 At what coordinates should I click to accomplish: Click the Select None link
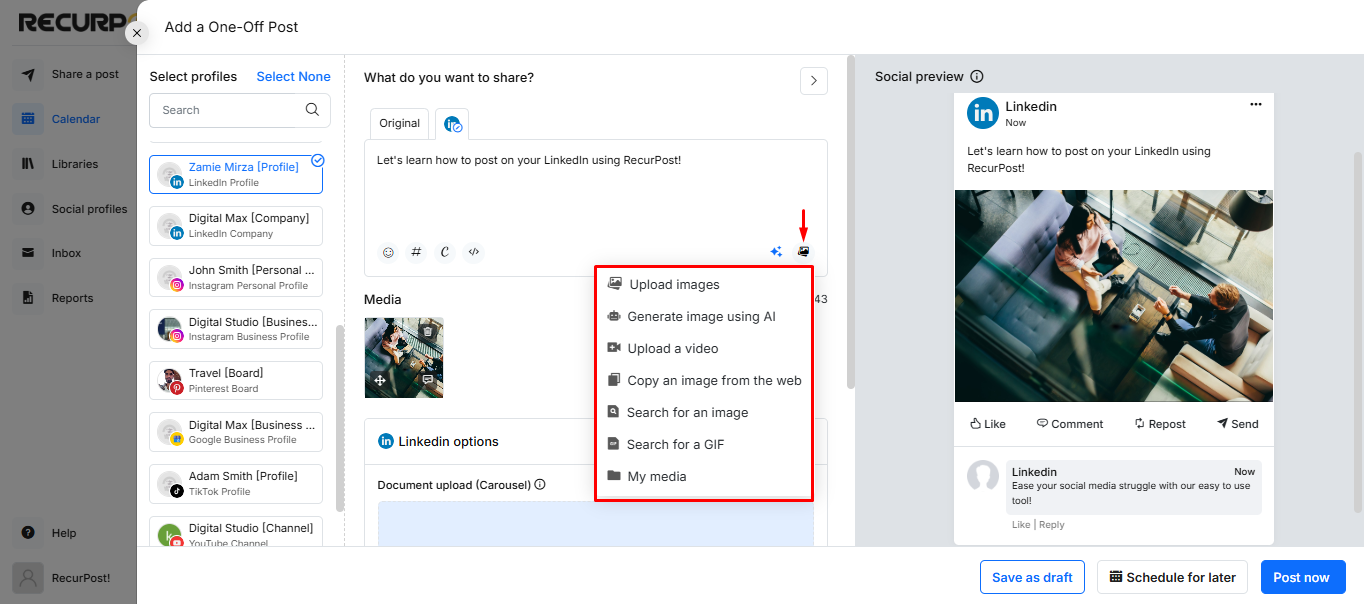coord(293,76)
